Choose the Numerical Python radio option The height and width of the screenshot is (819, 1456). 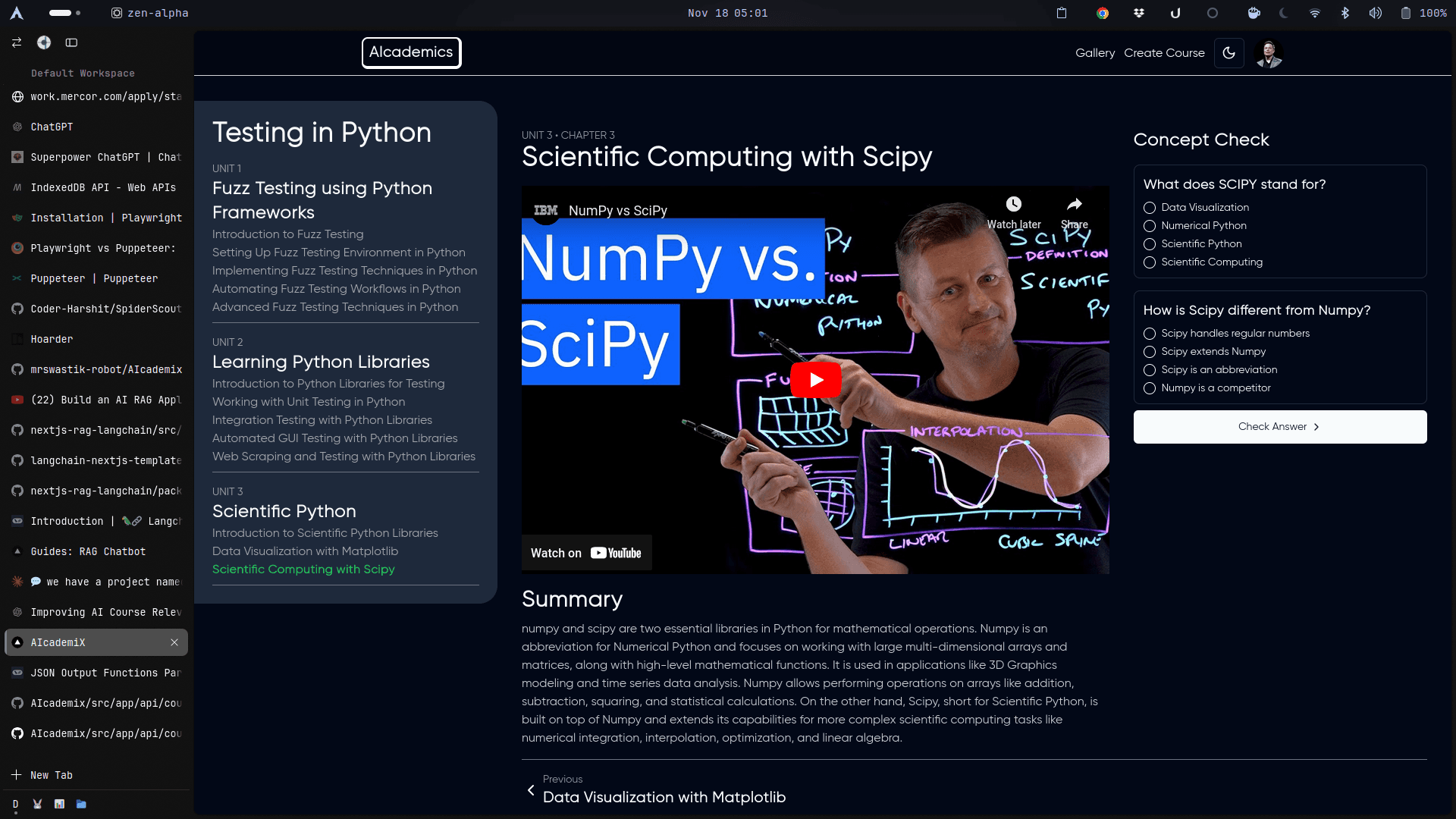pyautogui.click(x=1150, y=226)
